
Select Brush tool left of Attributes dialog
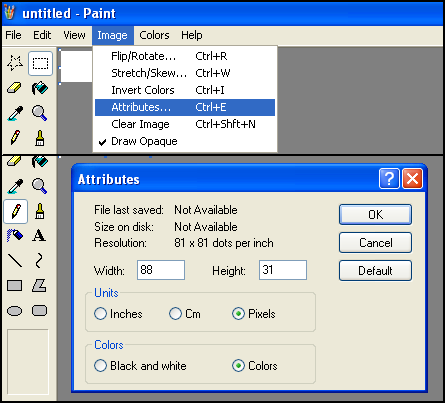(40, 211)
